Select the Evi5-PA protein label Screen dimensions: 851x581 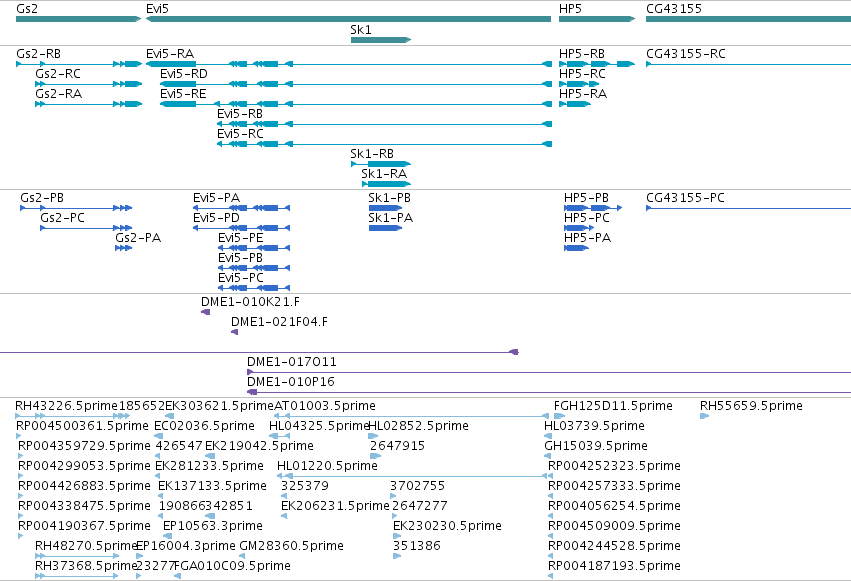pos(217,198)
